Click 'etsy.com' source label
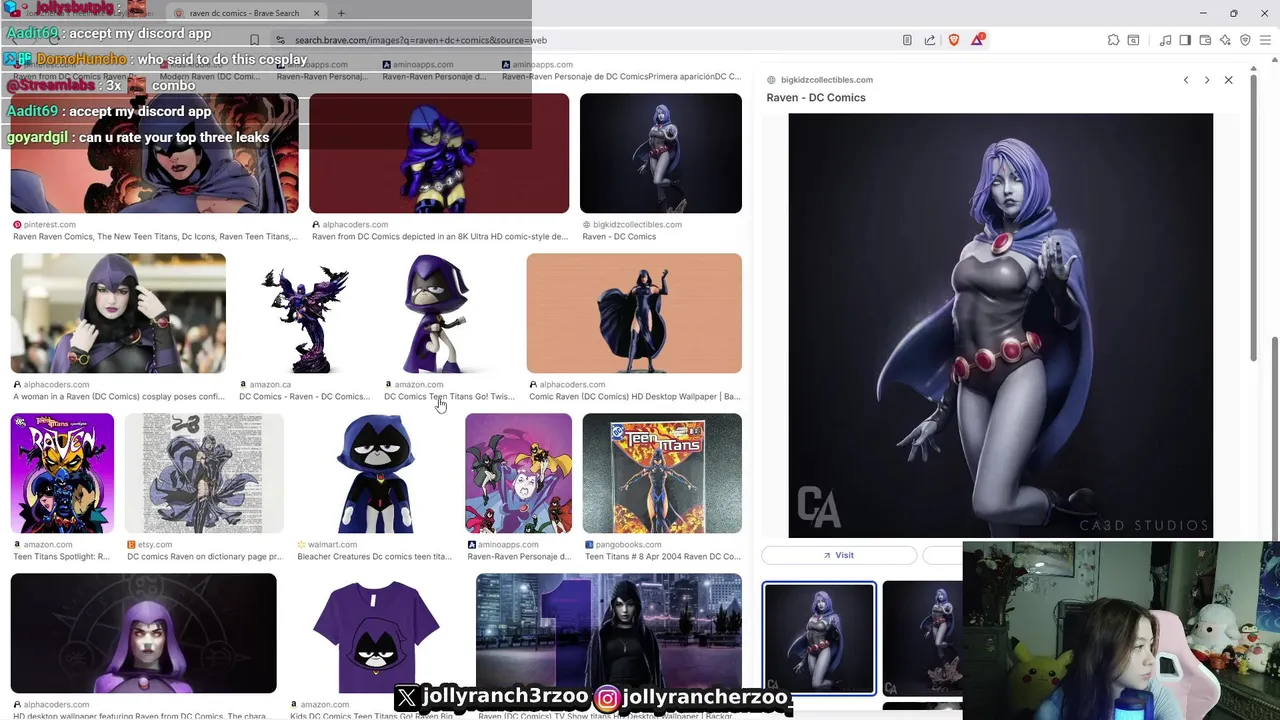 pos(155,545)
